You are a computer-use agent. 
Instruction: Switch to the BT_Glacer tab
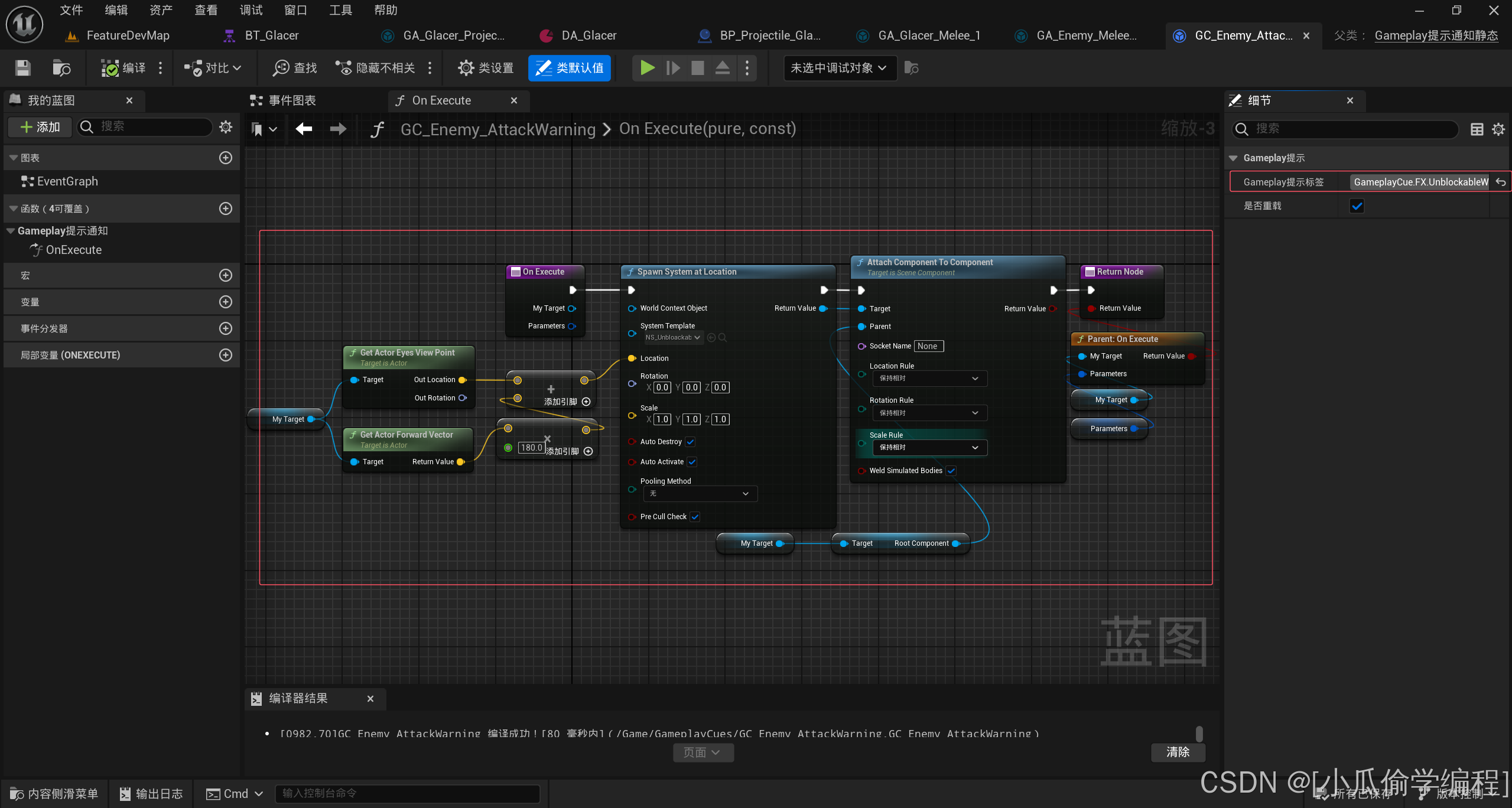pos(271,35)
